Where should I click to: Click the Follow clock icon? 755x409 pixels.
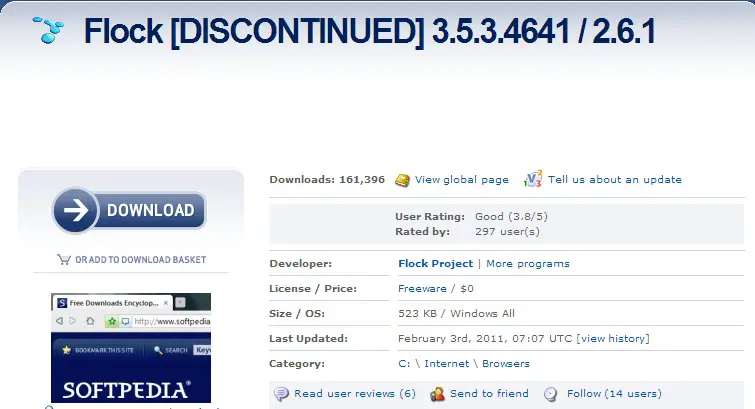point(550,394)
